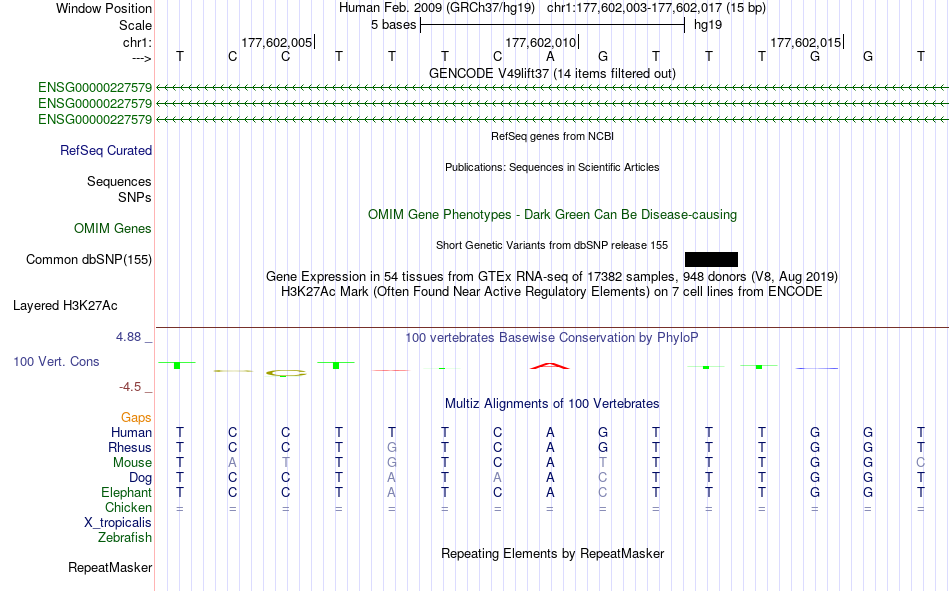The width and height of the screenshot is (950, 591).
Task: Click the 4.88 upper PhyloP scale value
Action: (128, 337)
